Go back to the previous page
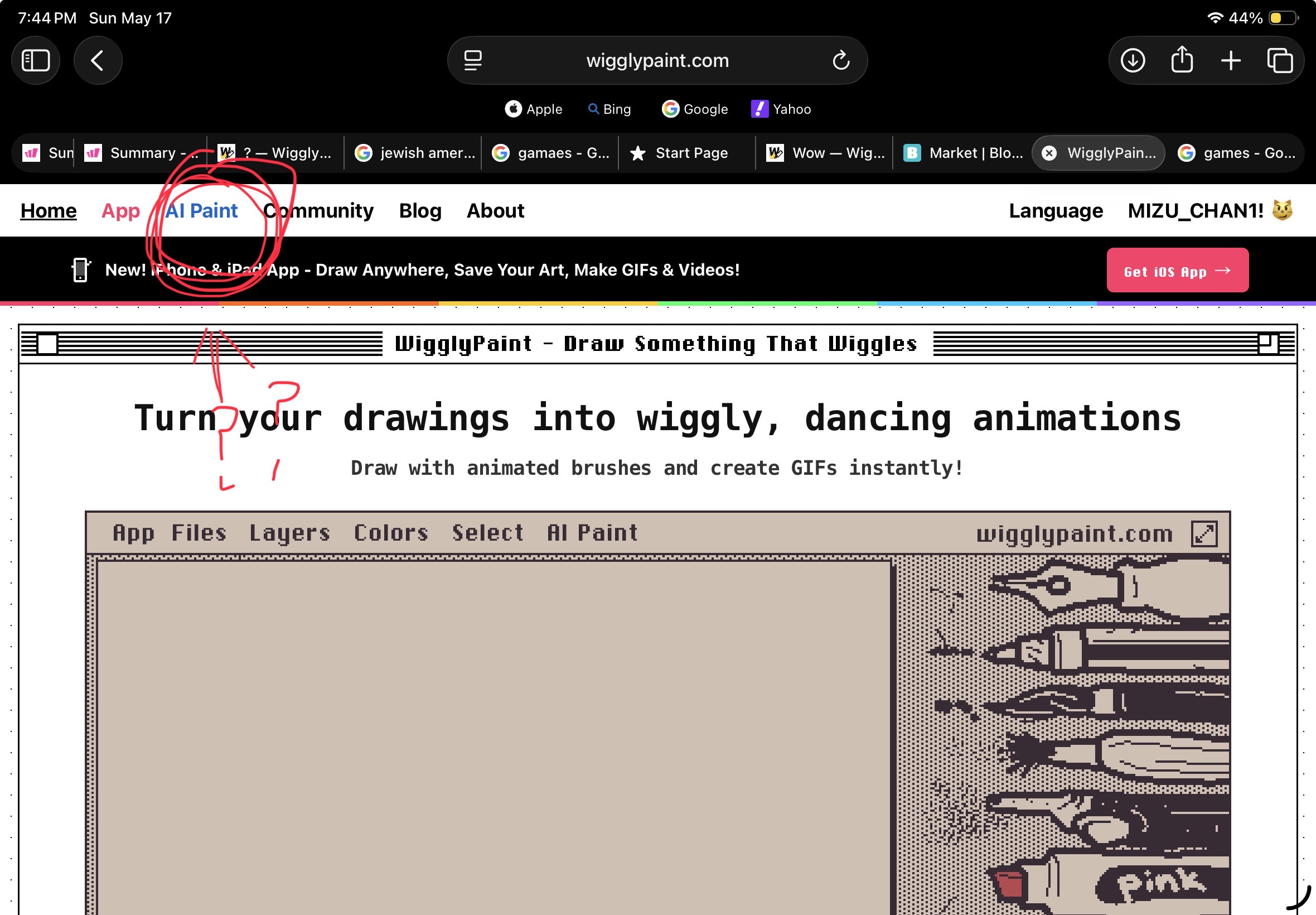Screen dimensions: 1316x915 (x=98, y=60)
